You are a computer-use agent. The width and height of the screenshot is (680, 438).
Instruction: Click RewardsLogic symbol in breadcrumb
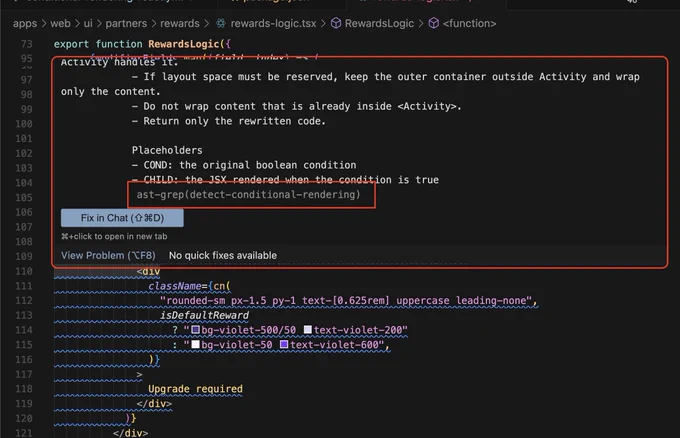point(379,23)
